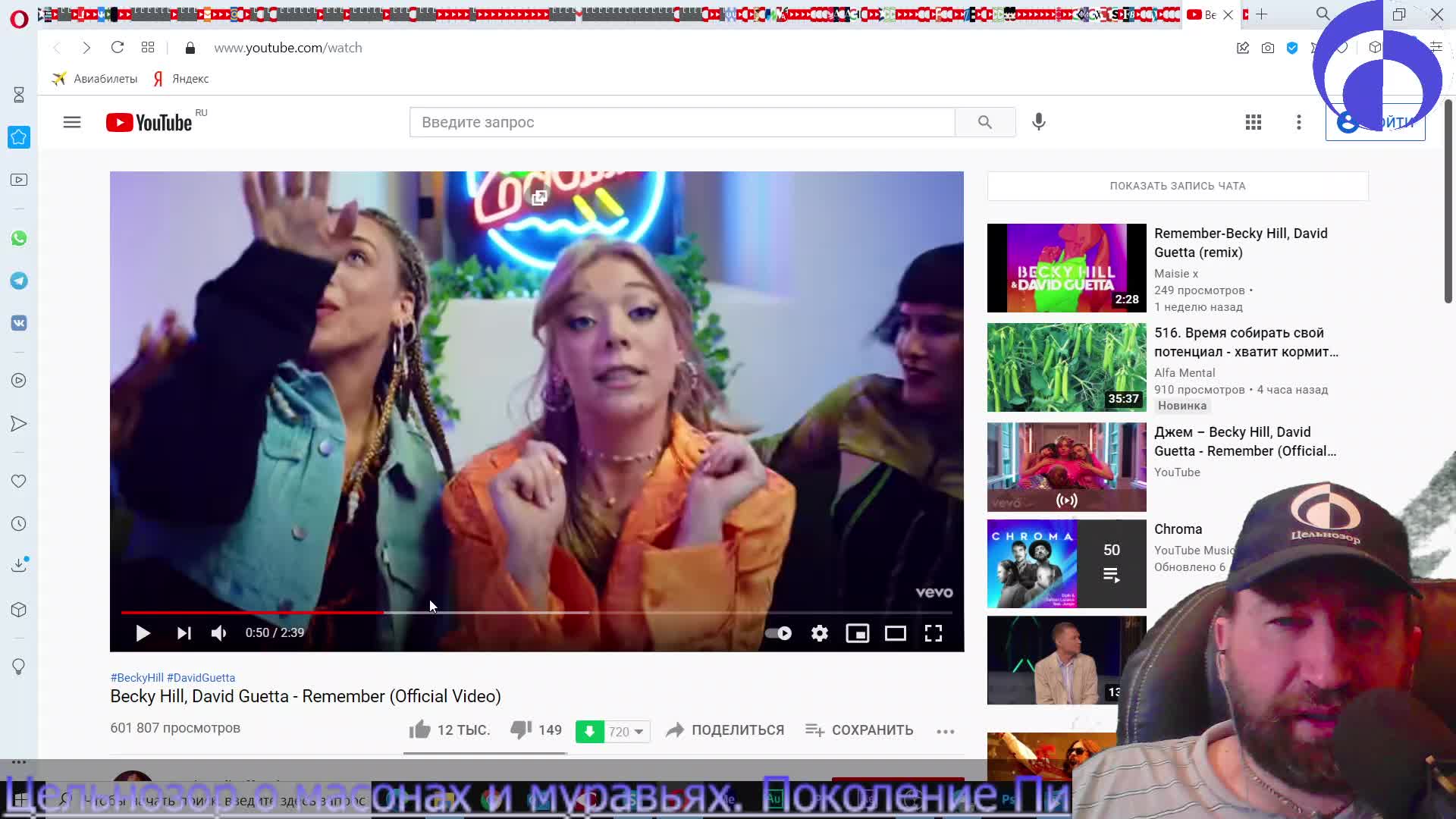Start voice search with microphone
The height and width of the screenshot is (819, 1456).
pyautogui.click(x=1039, y=122)
